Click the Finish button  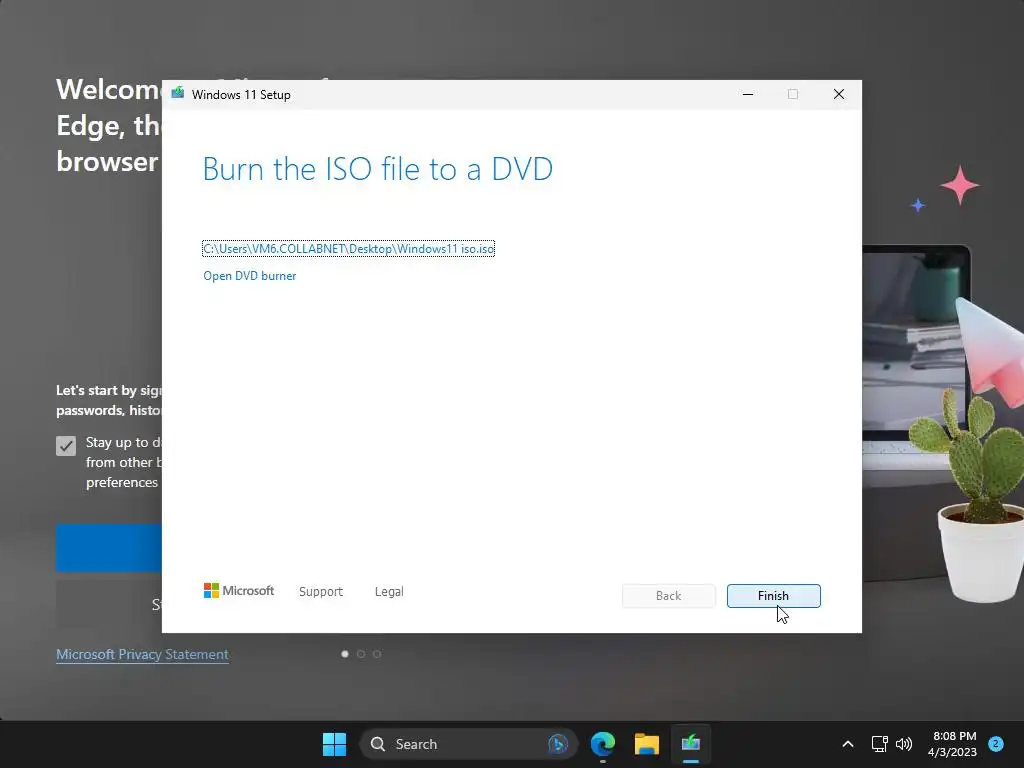[x=773, y=596]
